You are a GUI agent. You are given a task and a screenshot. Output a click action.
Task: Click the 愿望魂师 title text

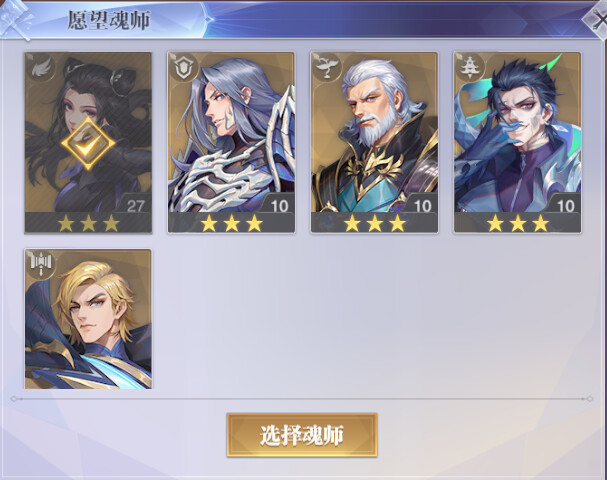click(108, 20)
